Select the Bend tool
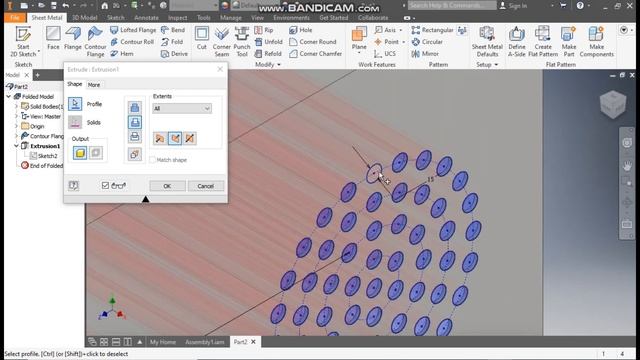The image size is (640, 360). pyautogui.click(x=173, y=30)
